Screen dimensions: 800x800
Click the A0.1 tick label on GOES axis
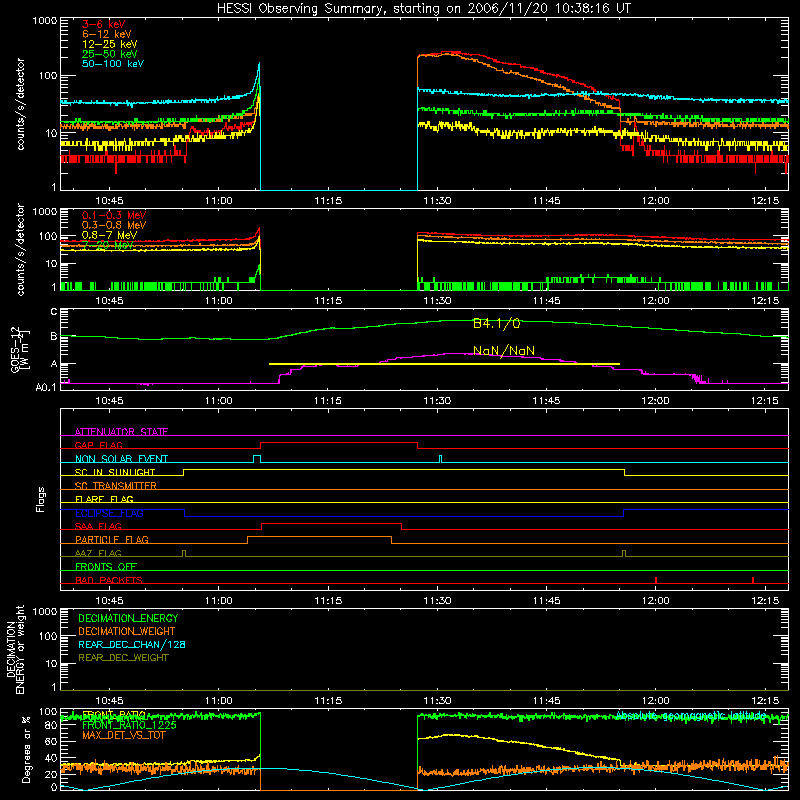point(45,387)
